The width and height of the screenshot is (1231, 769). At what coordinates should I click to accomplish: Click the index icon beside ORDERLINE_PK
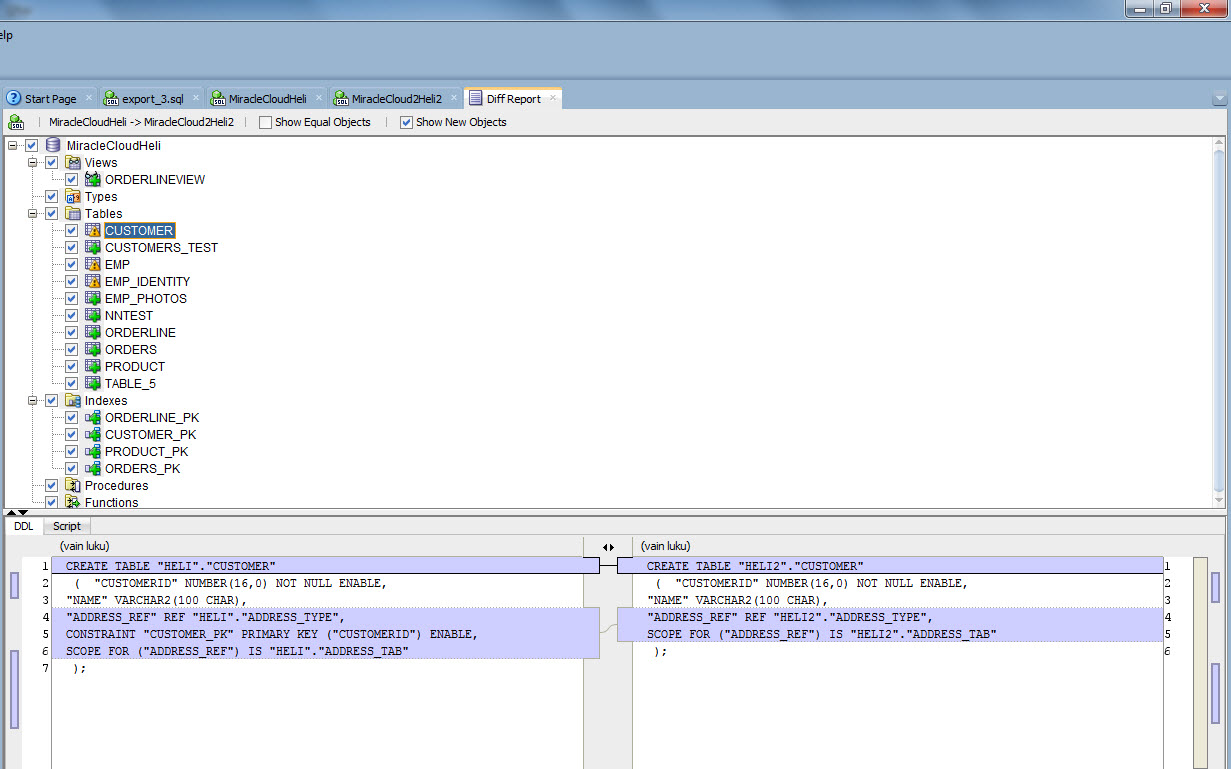tap(93, 418)
